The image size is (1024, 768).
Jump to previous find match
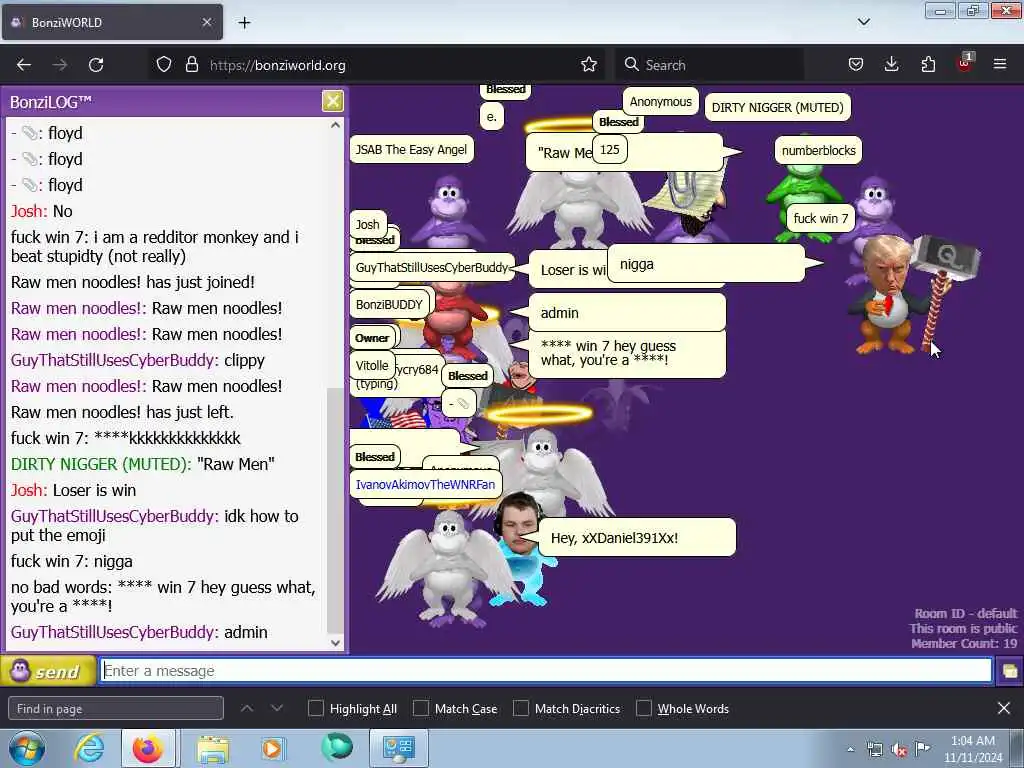pos(247,708)
